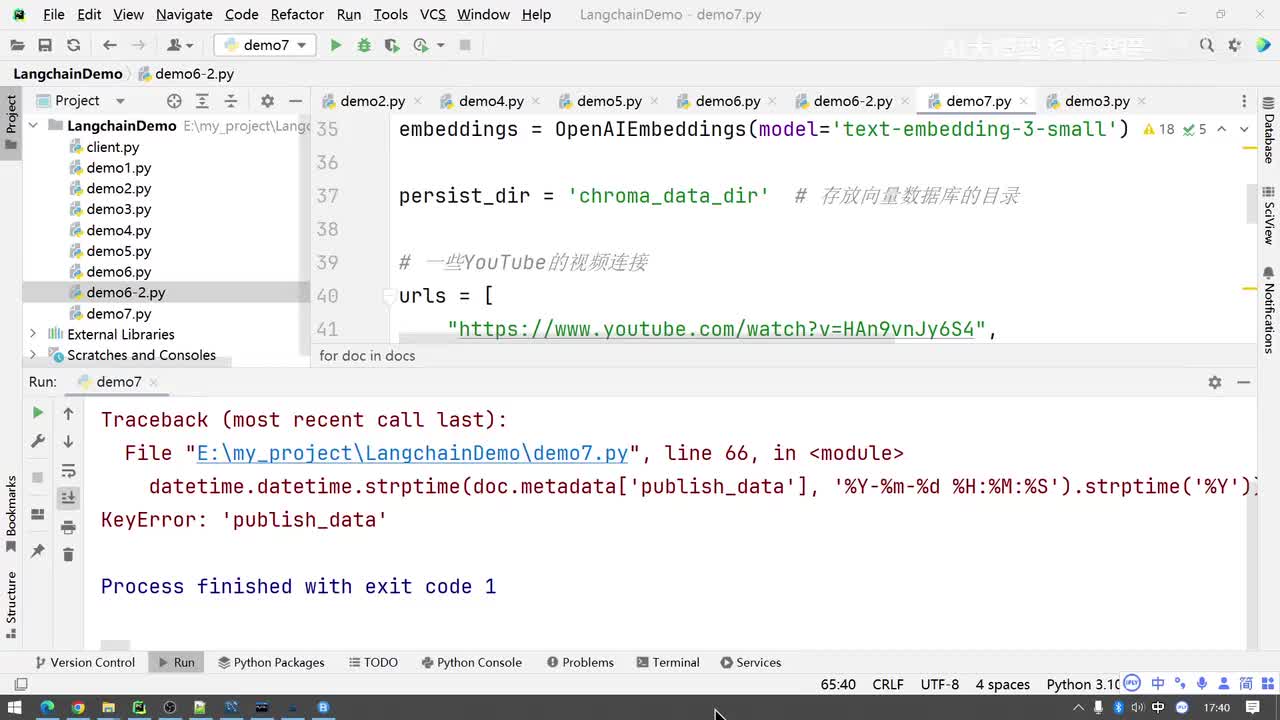Open the demo7 run configuration dropdown

coord(266,45)
